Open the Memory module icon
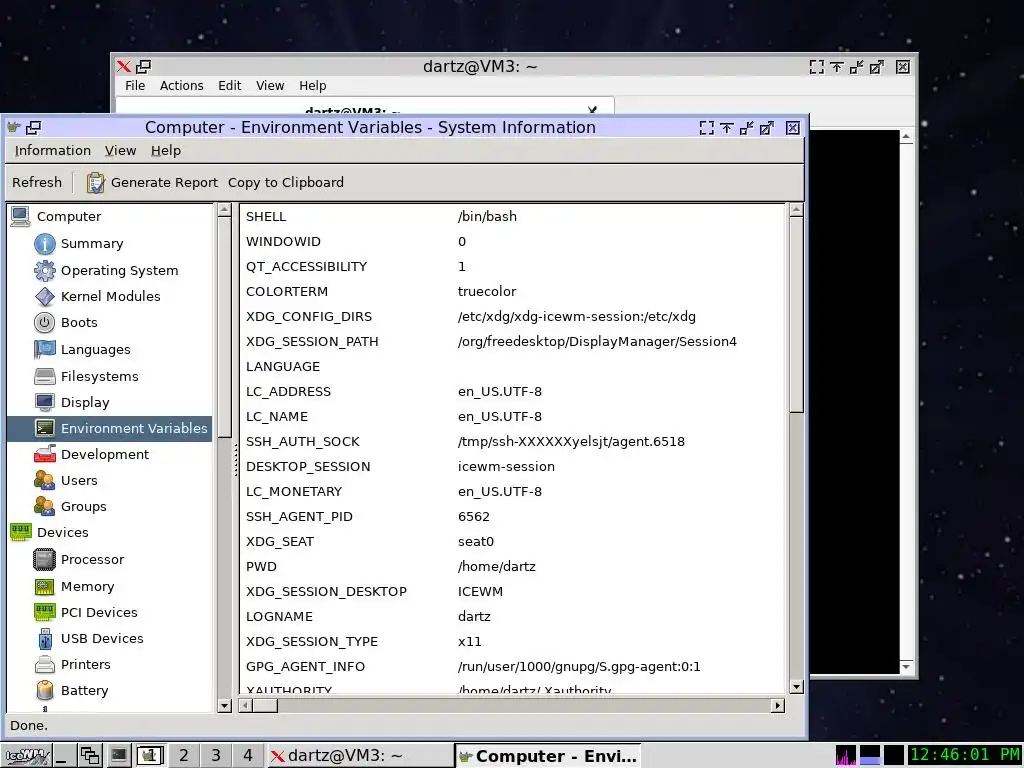This screenshot has width=1024, height=768. 44,586
